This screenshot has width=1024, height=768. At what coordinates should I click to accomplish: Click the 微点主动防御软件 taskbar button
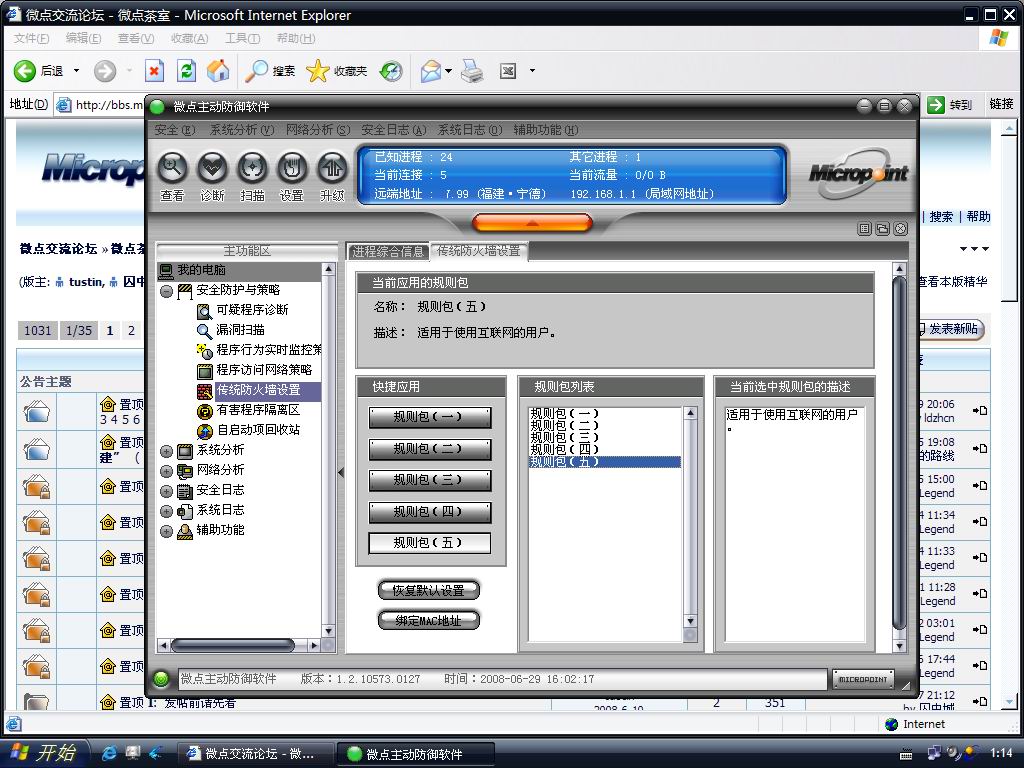415,754
